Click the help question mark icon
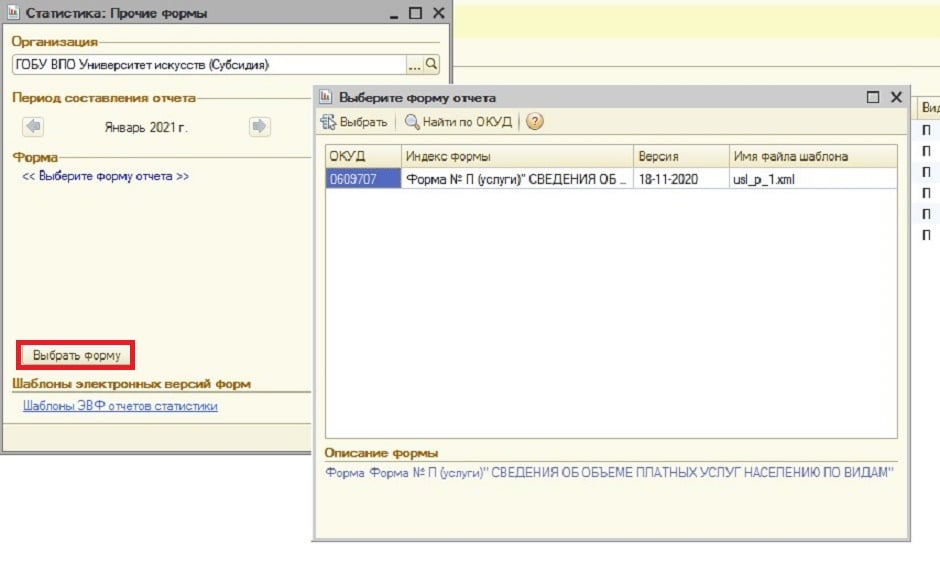This screenshot has width=940, height=585. (535, 122)
